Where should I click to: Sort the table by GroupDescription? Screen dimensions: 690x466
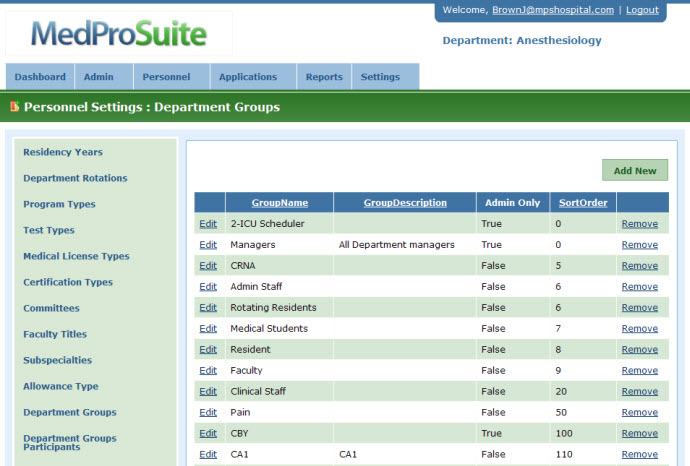(405, 203)
